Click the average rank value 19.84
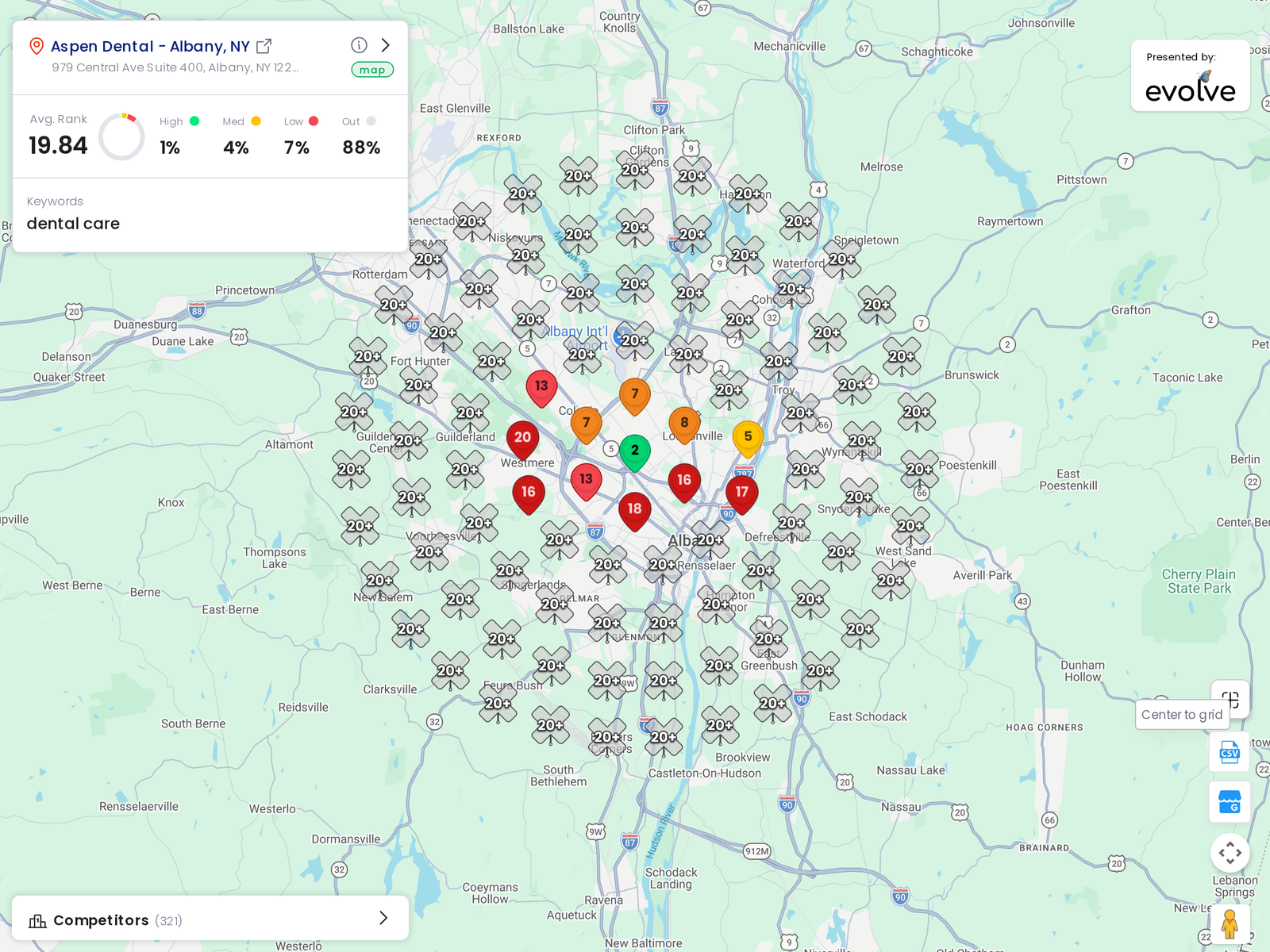This screenshot has width=1270, height=952. pyautogui.click(x=58, y=145)
